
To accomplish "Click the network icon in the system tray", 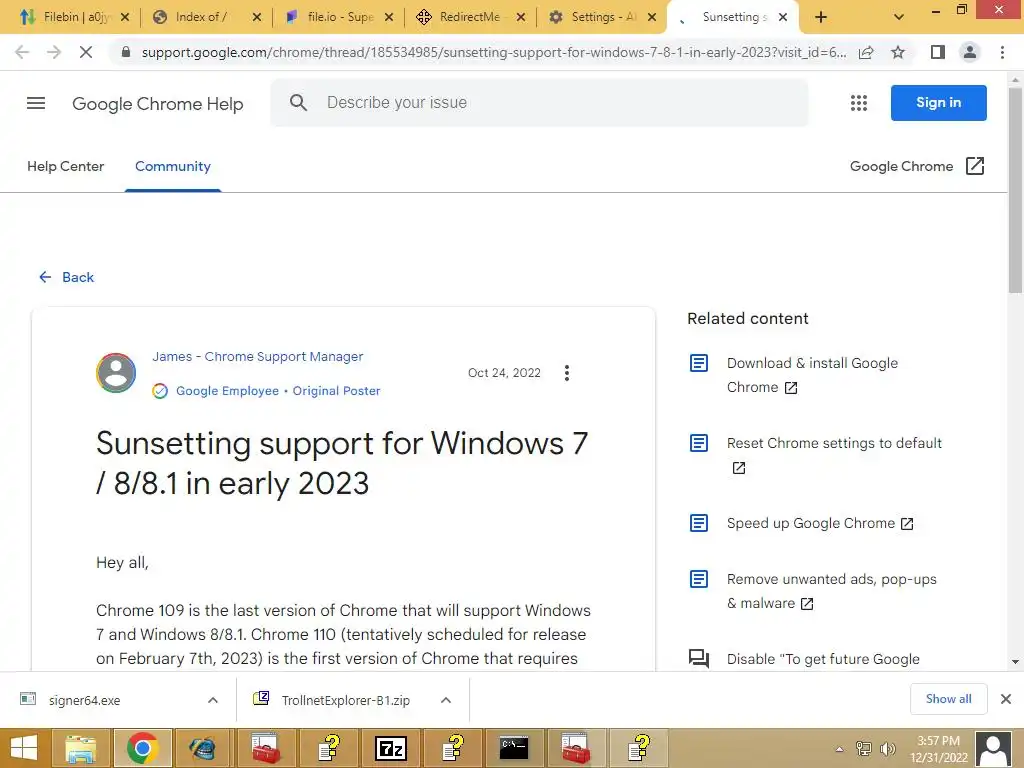I will tap(863, 748).
